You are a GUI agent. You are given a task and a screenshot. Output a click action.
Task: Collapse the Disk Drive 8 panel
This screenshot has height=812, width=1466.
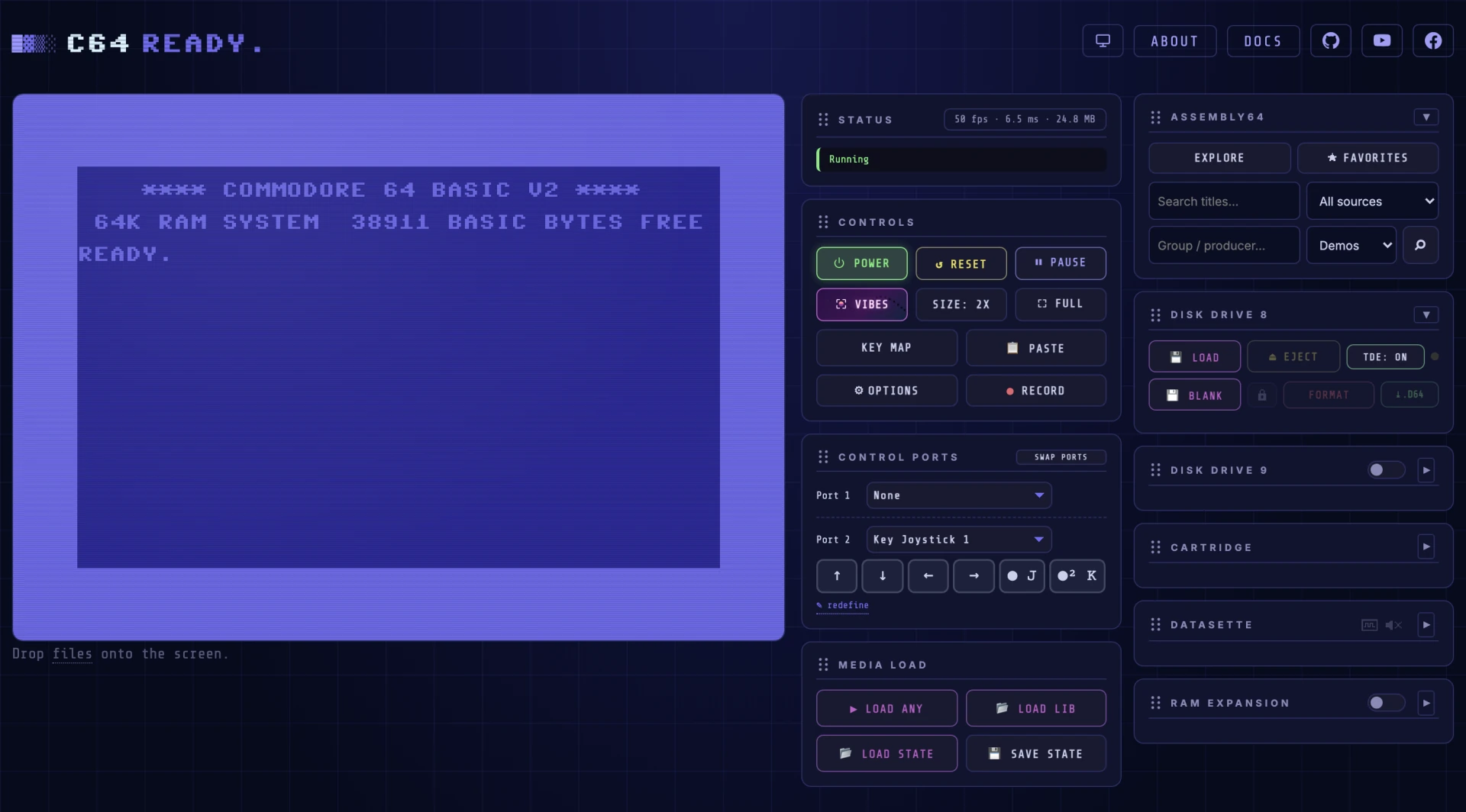(1426, 315)
